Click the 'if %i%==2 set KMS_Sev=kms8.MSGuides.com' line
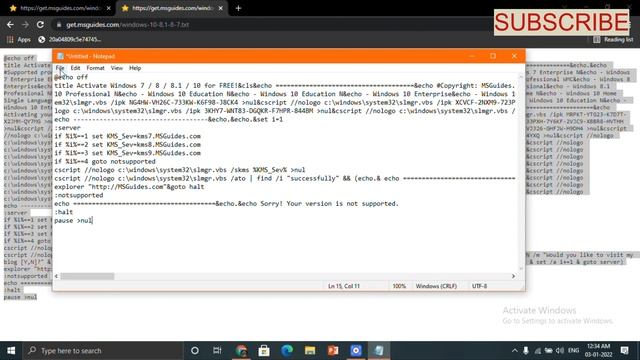Screen dimensions: 640x360 [127, 144]
